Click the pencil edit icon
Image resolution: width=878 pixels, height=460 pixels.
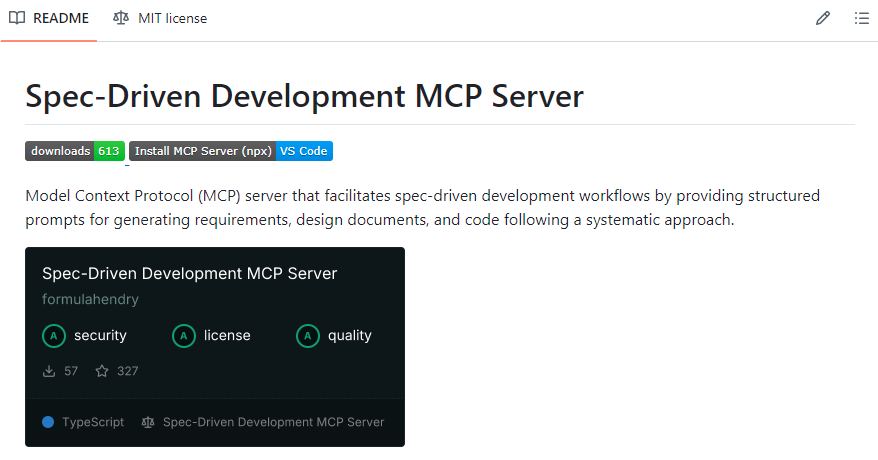(823, 18)
